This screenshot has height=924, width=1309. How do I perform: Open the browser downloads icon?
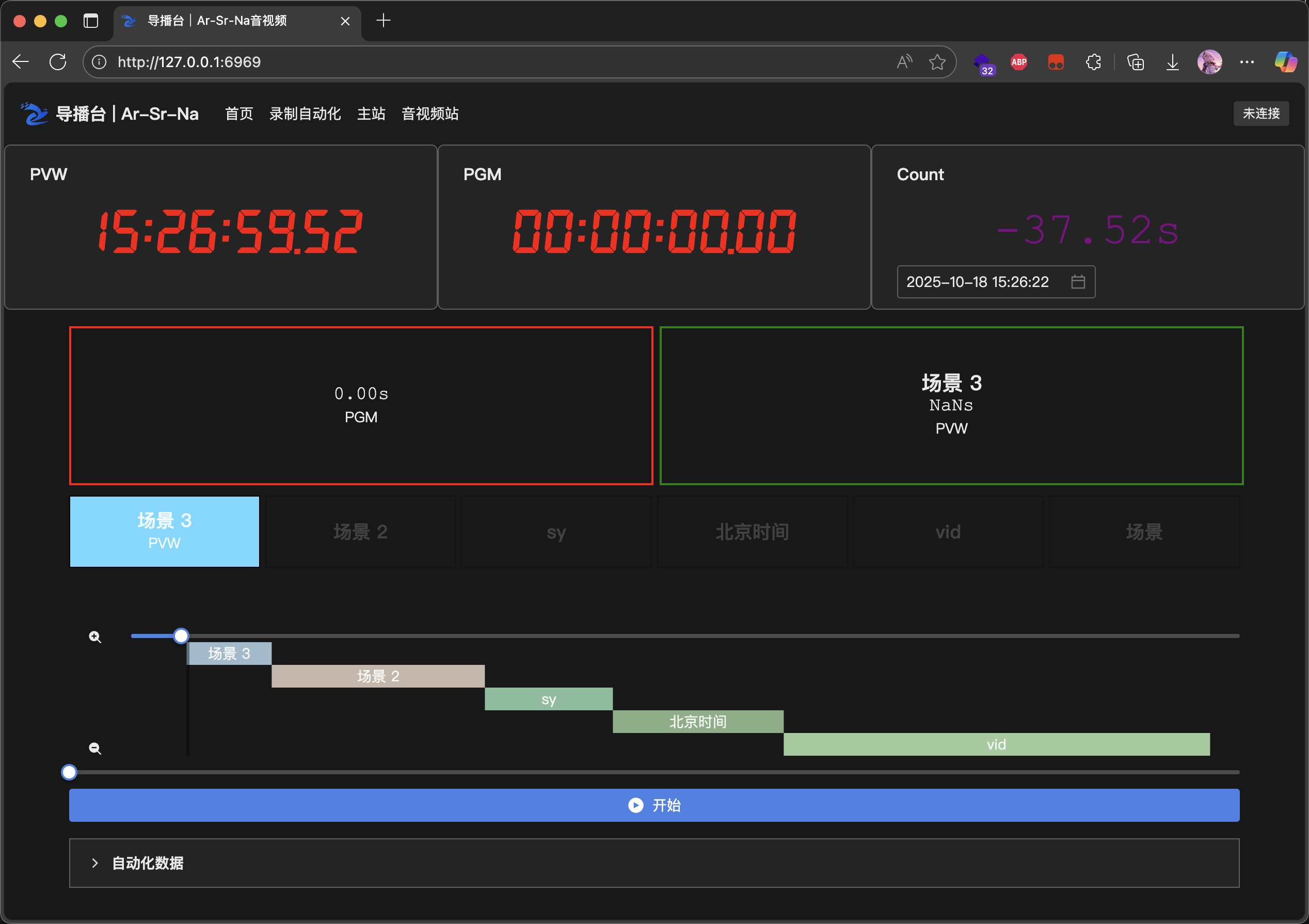point(1172,61)
